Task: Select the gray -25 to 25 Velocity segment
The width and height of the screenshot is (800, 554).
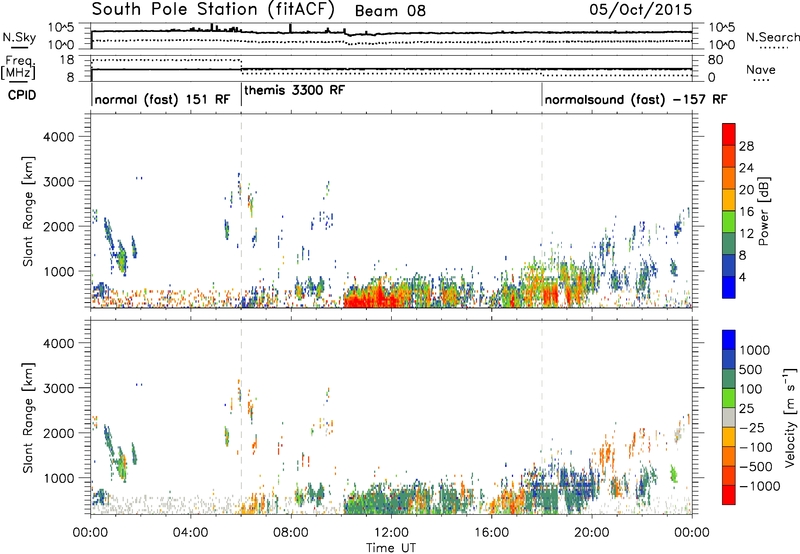Action: (x=729, y=417)
